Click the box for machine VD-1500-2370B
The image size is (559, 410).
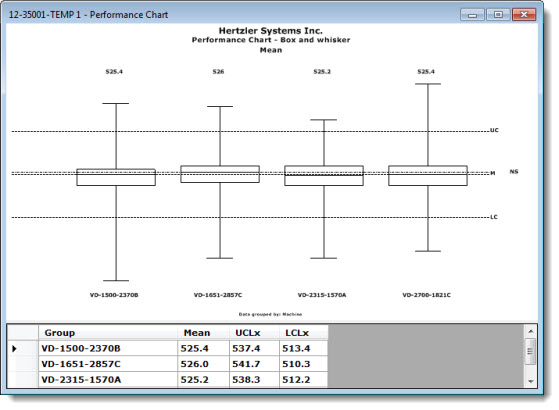pos(116,177)
